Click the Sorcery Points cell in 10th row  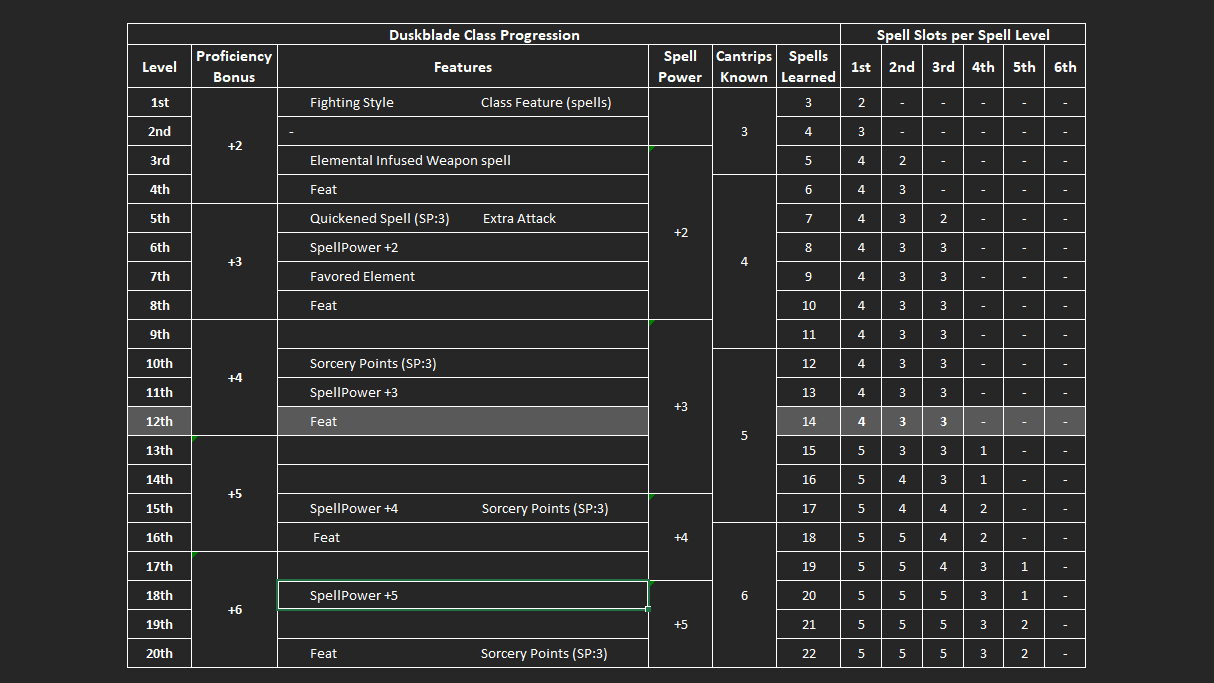(x=373, y=364)
